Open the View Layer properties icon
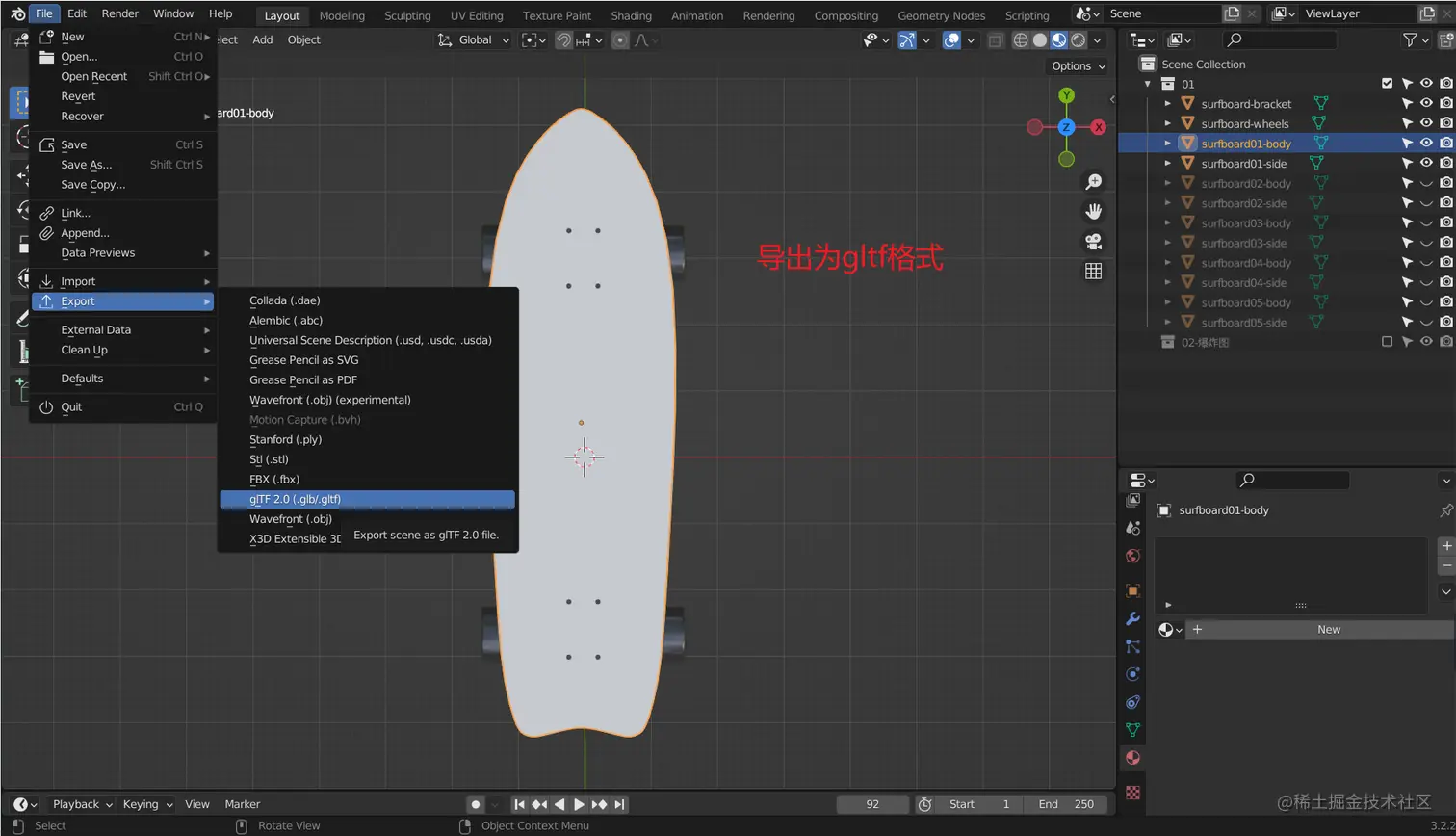 1133,500
